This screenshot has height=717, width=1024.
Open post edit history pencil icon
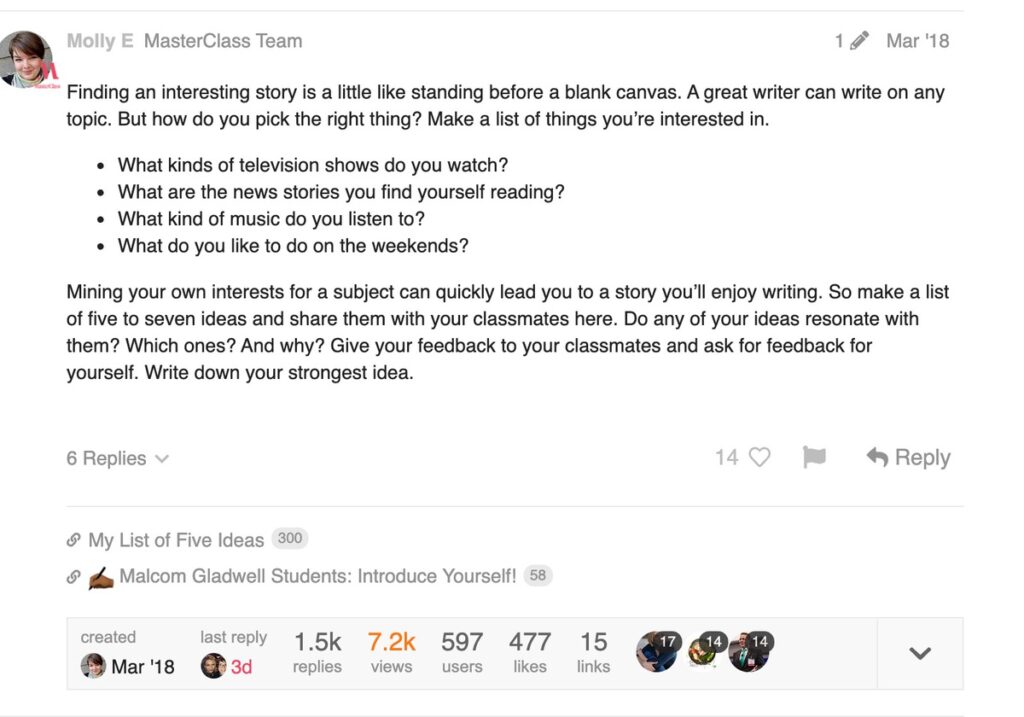[859, 41]
